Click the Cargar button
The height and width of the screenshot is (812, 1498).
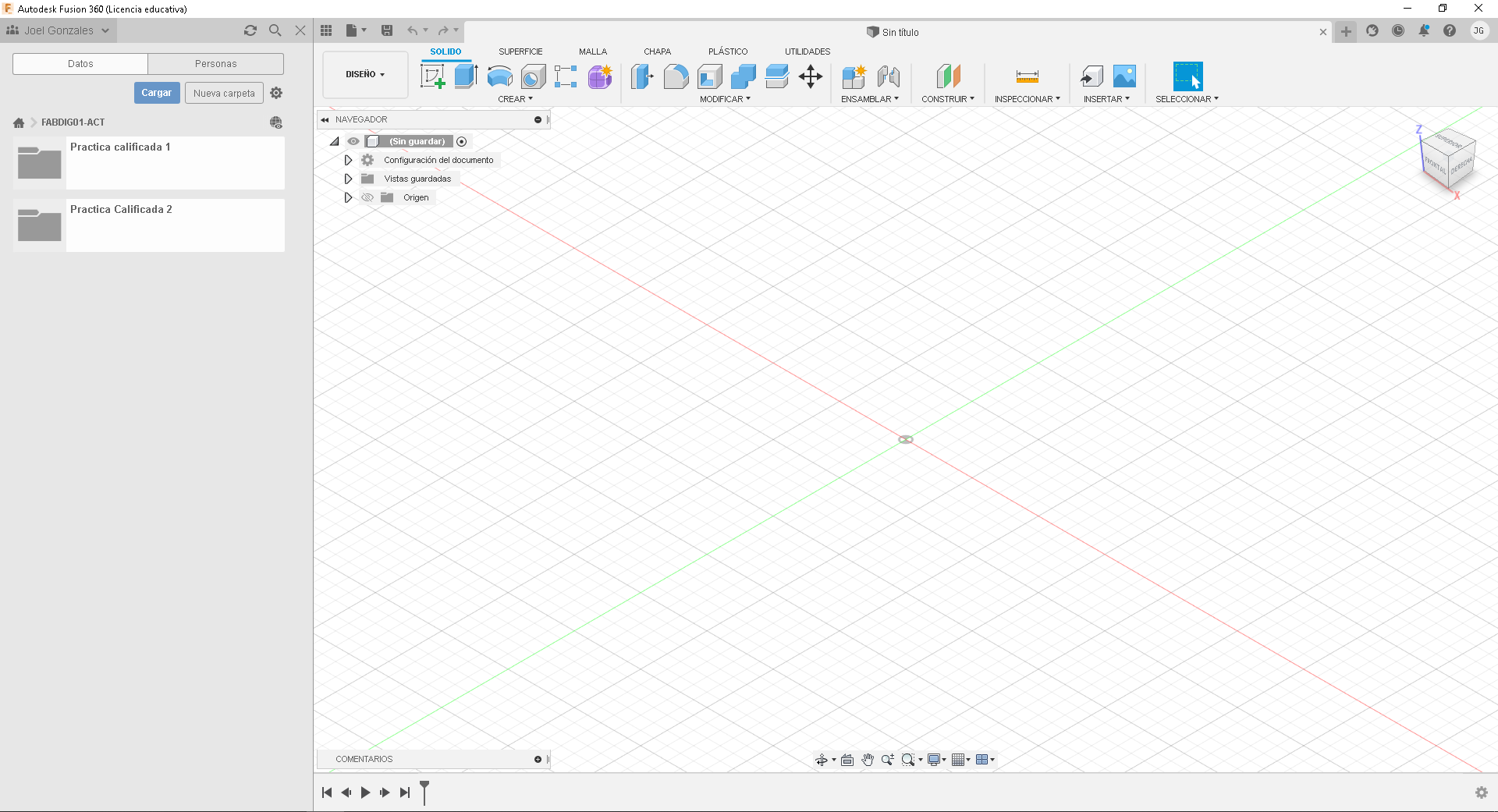[157, 93]
